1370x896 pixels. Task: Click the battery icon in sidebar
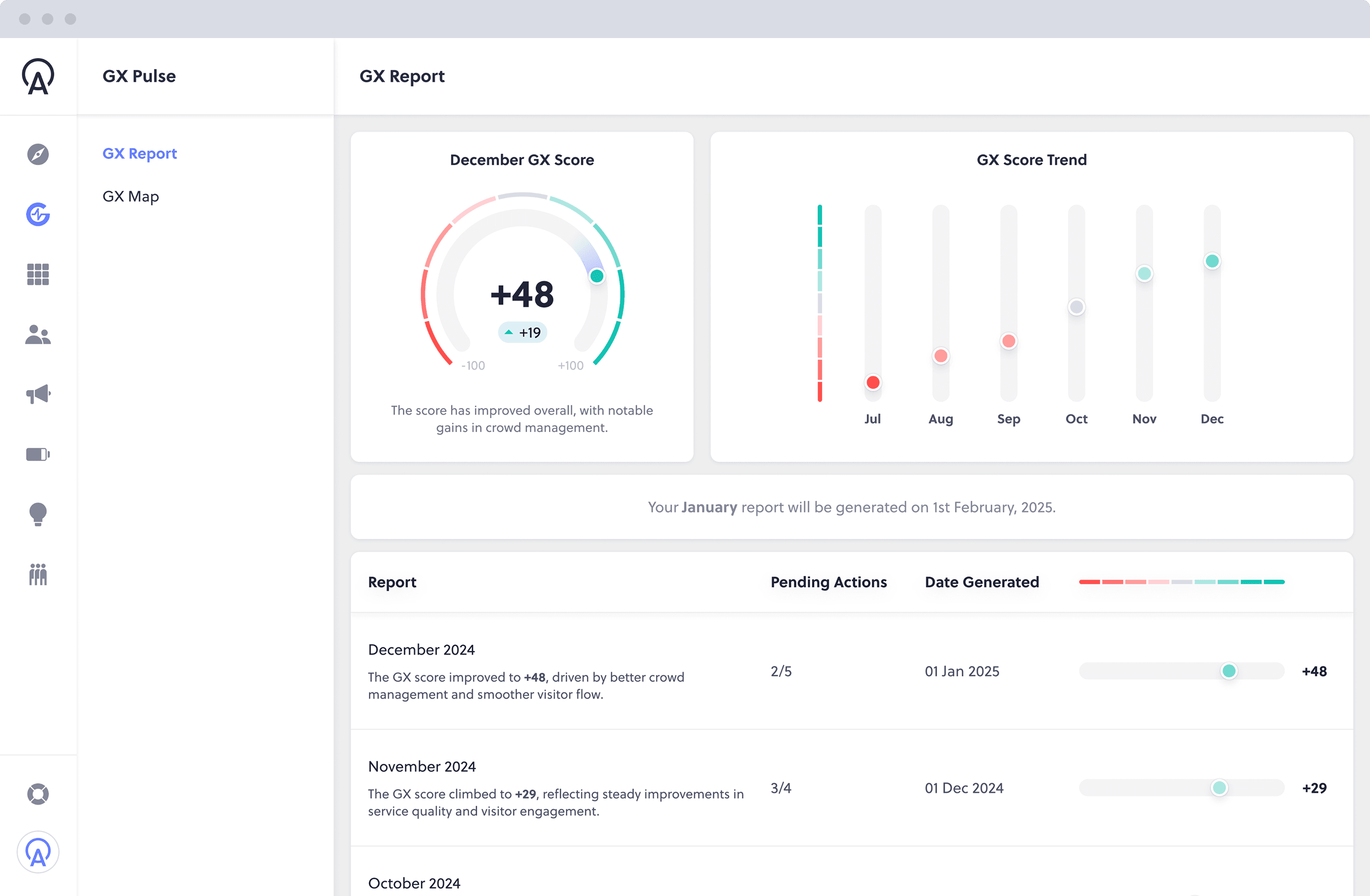[x=38, y=455]
